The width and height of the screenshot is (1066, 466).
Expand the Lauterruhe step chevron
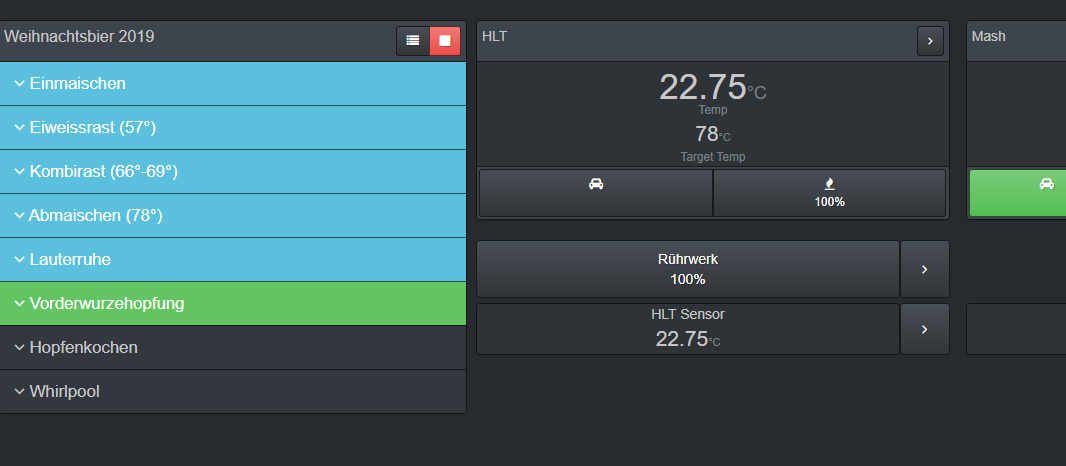point(20,259)
